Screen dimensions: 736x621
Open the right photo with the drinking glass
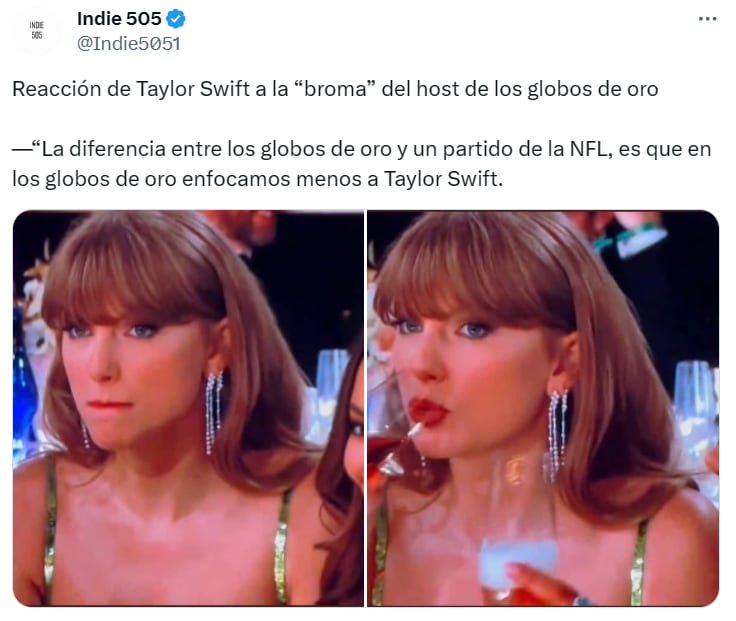[543, 408]
